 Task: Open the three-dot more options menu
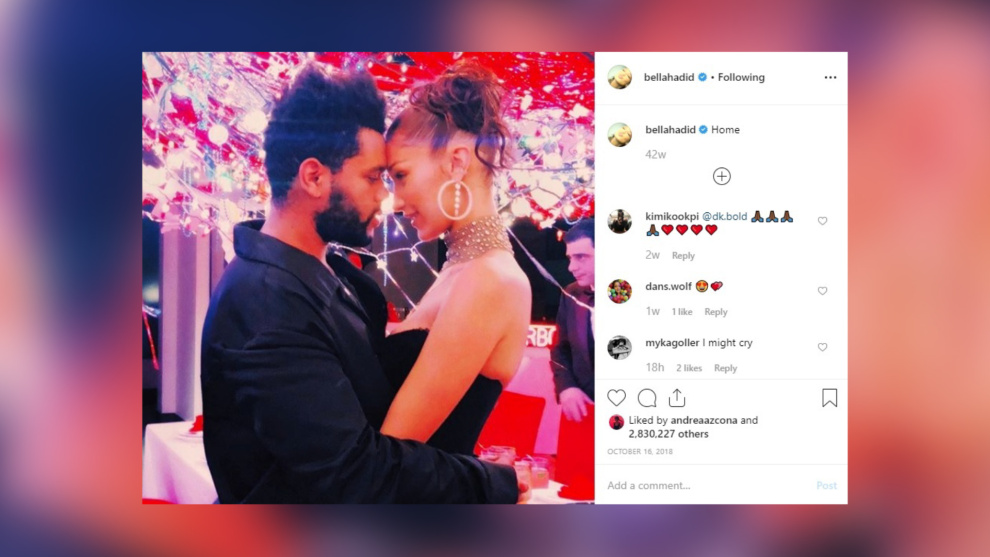pyautogui.click(x=830, y=77)
